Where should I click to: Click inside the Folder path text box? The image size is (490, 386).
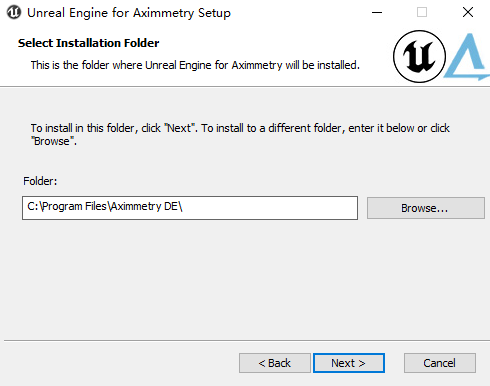190,208
